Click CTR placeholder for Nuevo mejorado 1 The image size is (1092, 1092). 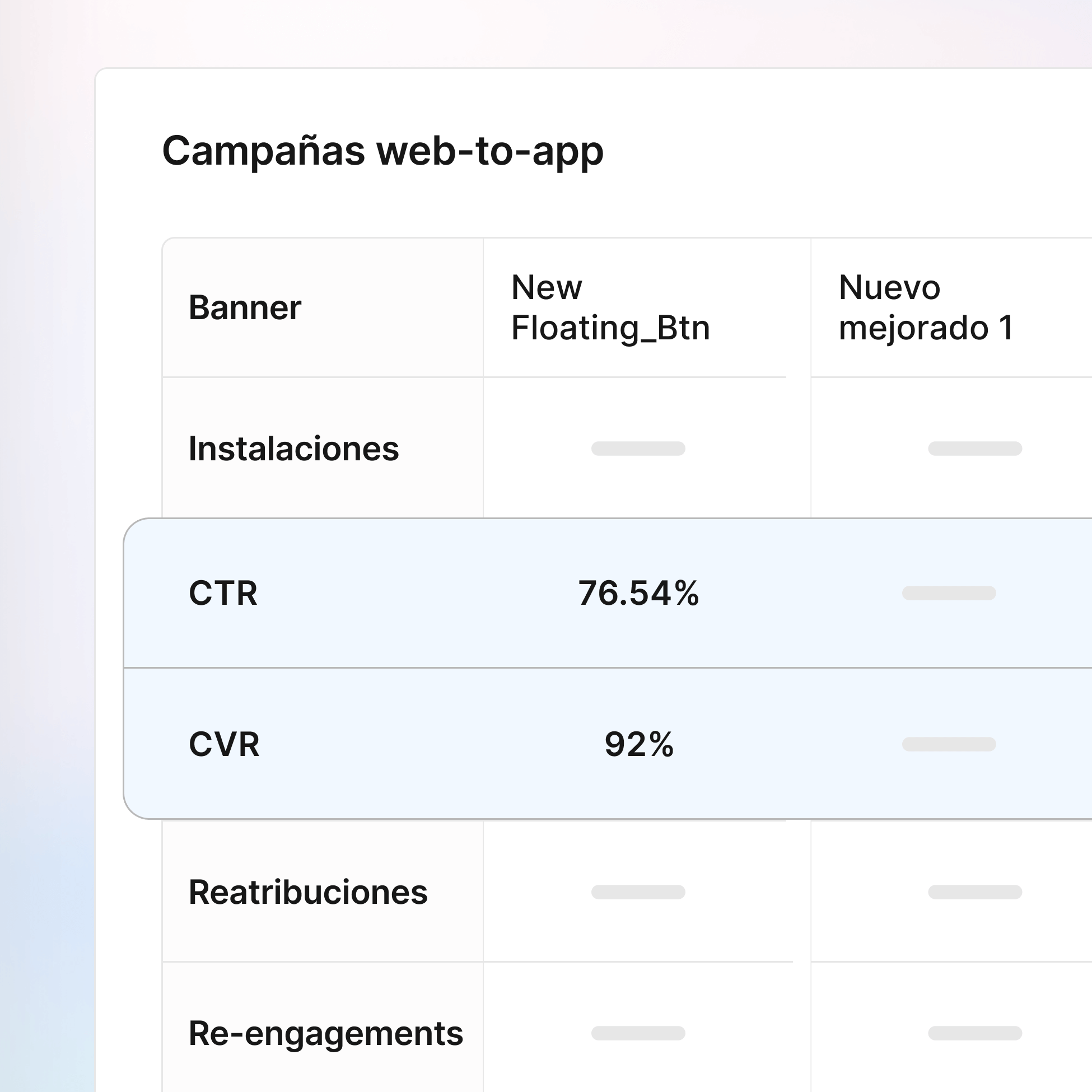tap(949, 593)
